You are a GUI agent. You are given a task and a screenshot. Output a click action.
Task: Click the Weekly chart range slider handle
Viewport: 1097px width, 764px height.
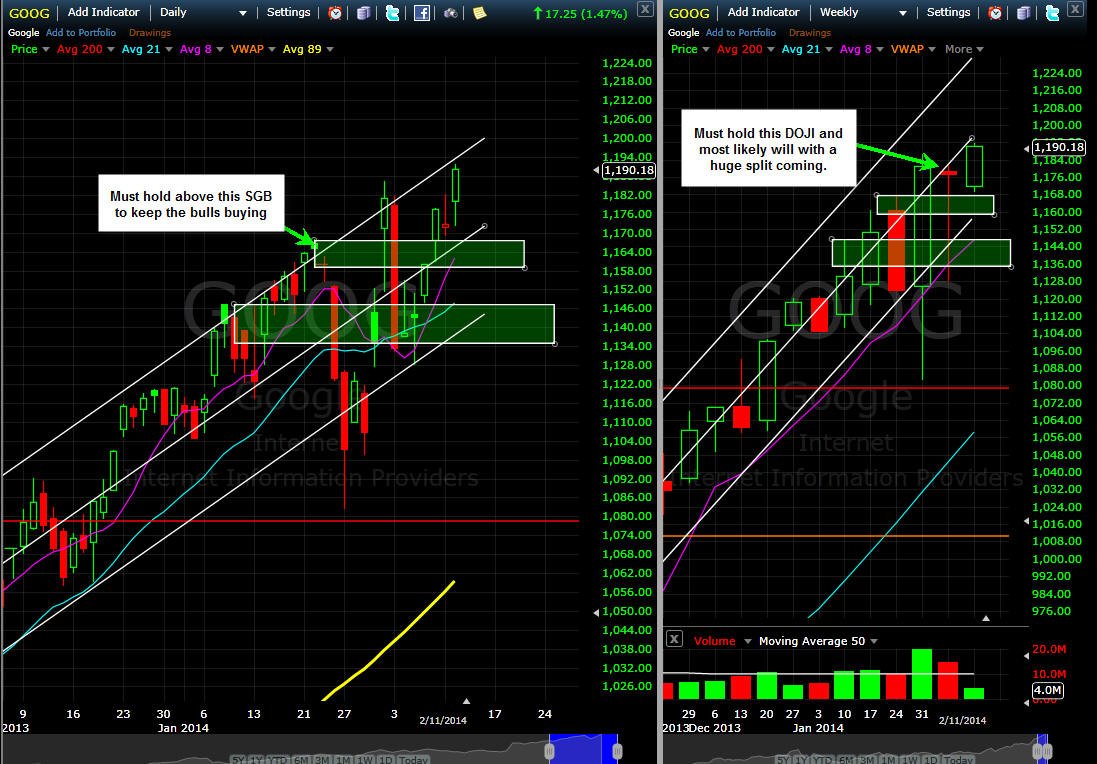(1040, 753)
